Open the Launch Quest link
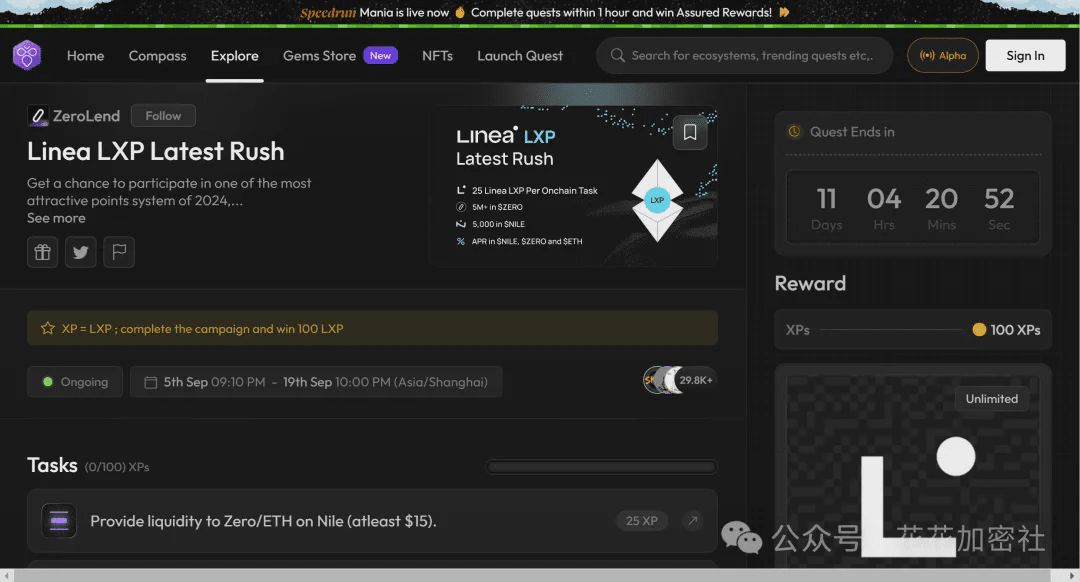This screenshot has width=1080, height=582. 520,56
